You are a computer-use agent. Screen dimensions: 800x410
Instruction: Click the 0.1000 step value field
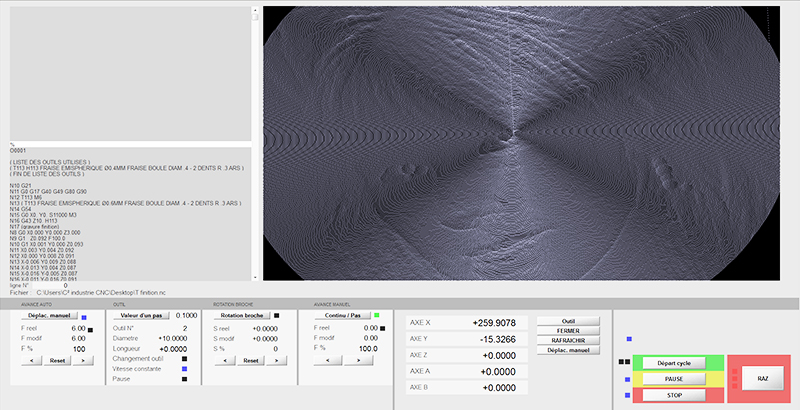(186, 316)
